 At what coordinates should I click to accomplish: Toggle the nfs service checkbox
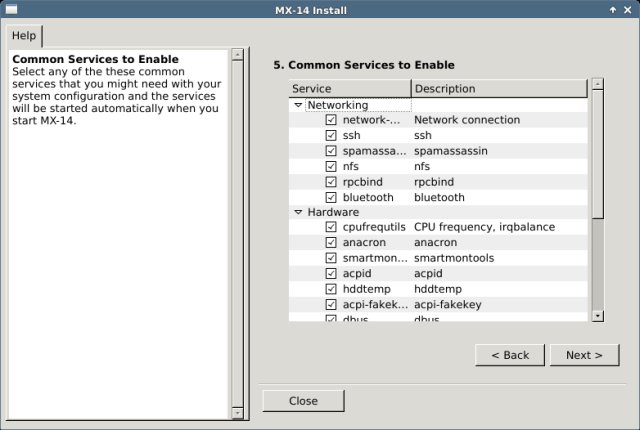[331, 166]
